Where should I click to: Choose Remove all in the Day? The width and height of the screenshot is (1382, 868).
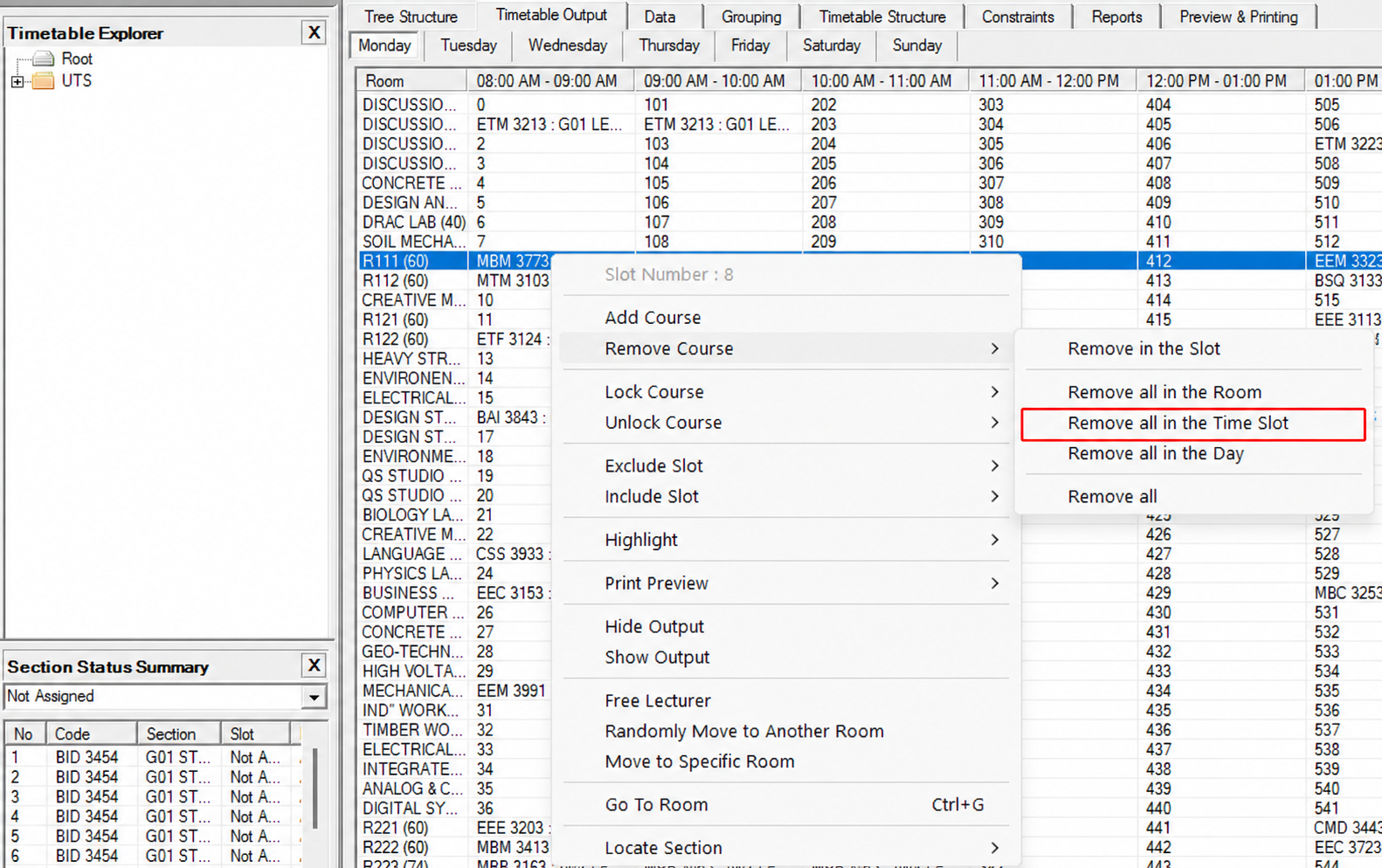click(1192, 453)
